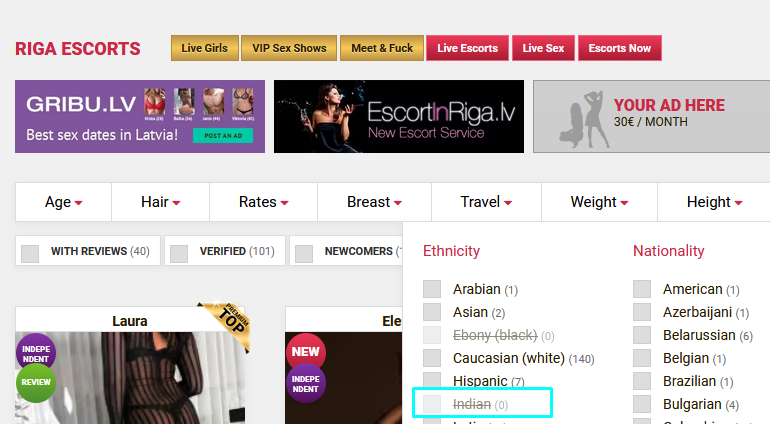Click the Breast dropdown red arrow

click(x=398, y=203)
